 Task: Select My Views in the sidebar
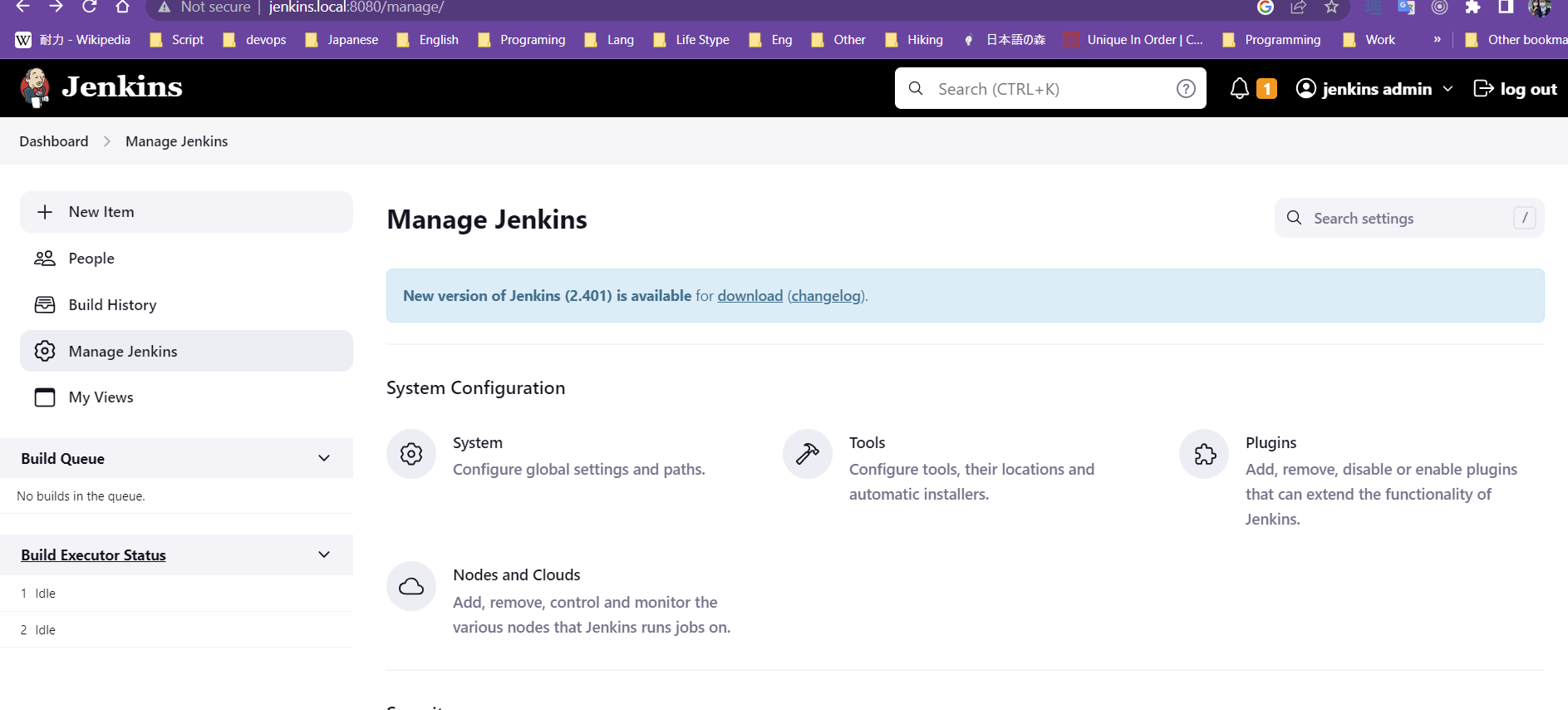coord(186,397)
